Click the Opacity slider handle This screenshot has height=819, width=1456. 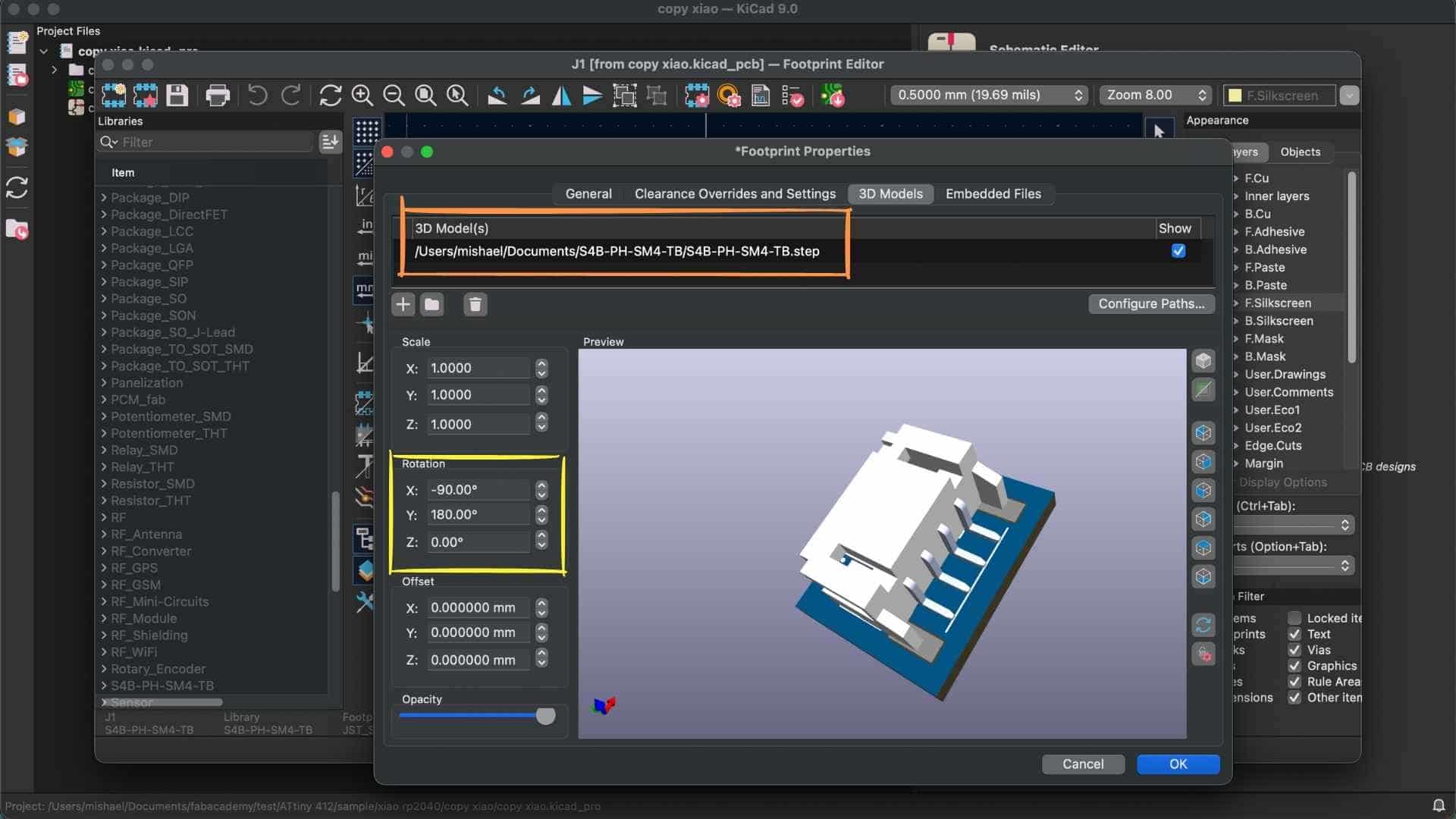545,716
